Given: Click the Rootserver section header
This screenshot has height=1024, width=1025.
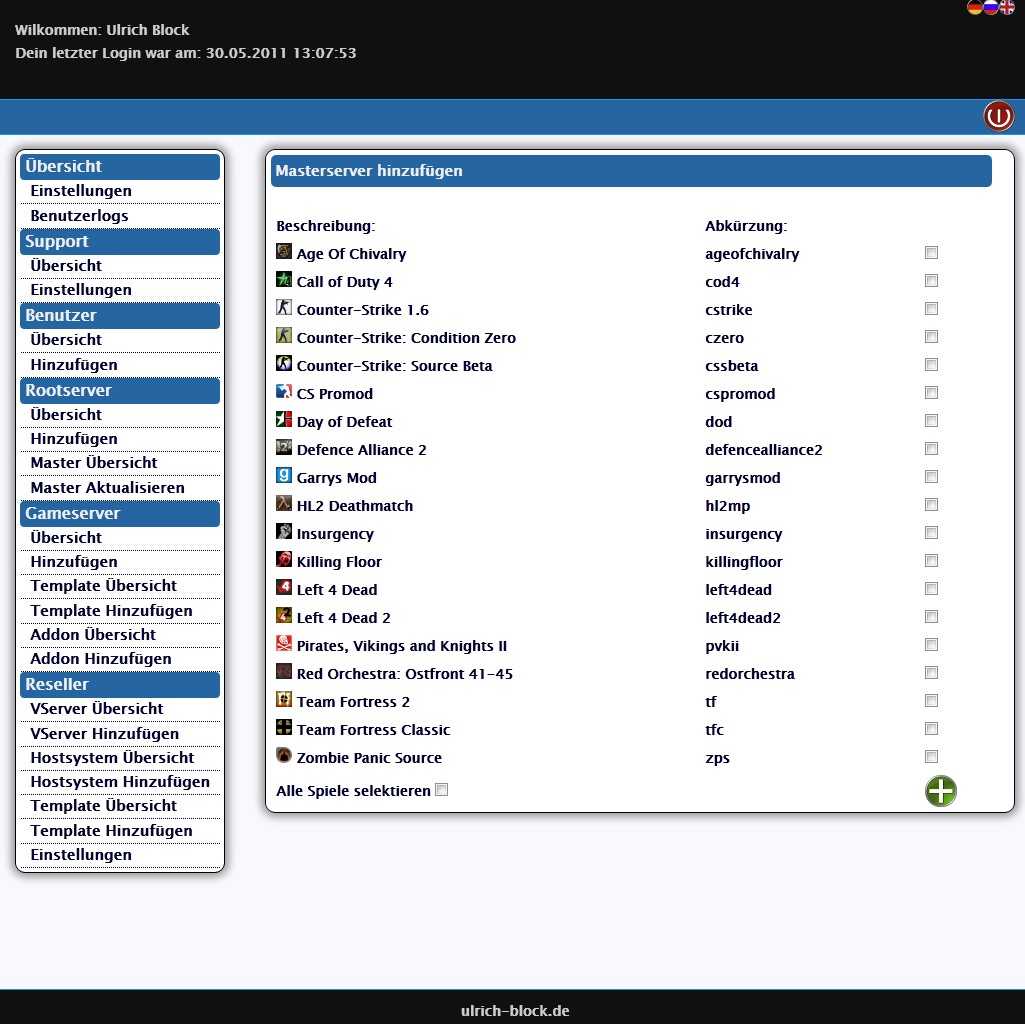Looking at the screenshot, I should [120, 390].
